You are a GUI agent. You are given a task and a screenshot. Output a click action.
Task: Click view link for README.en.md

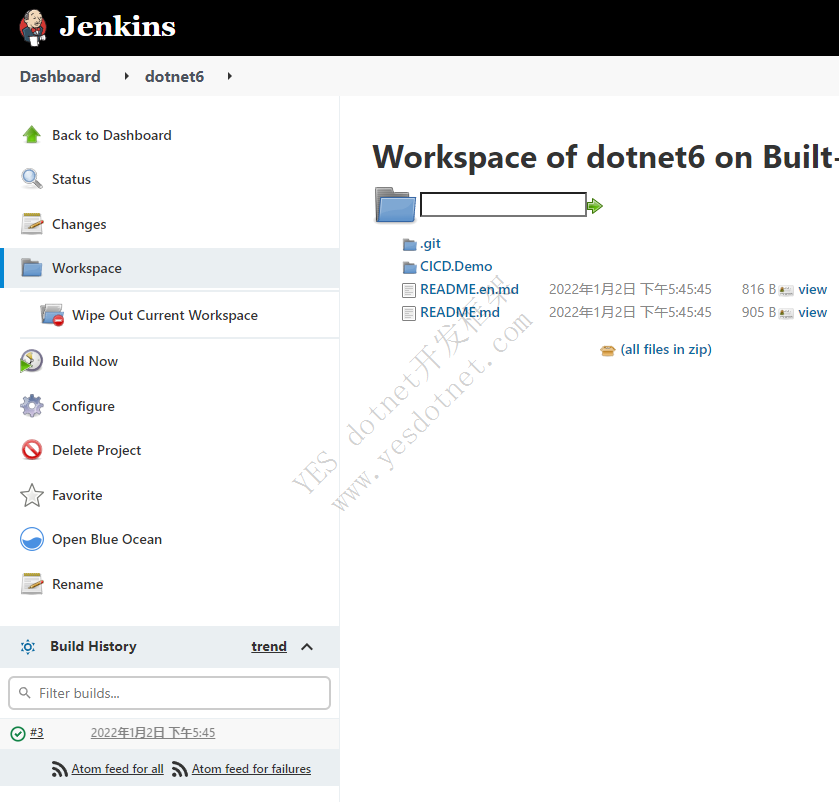click(812, 289)
